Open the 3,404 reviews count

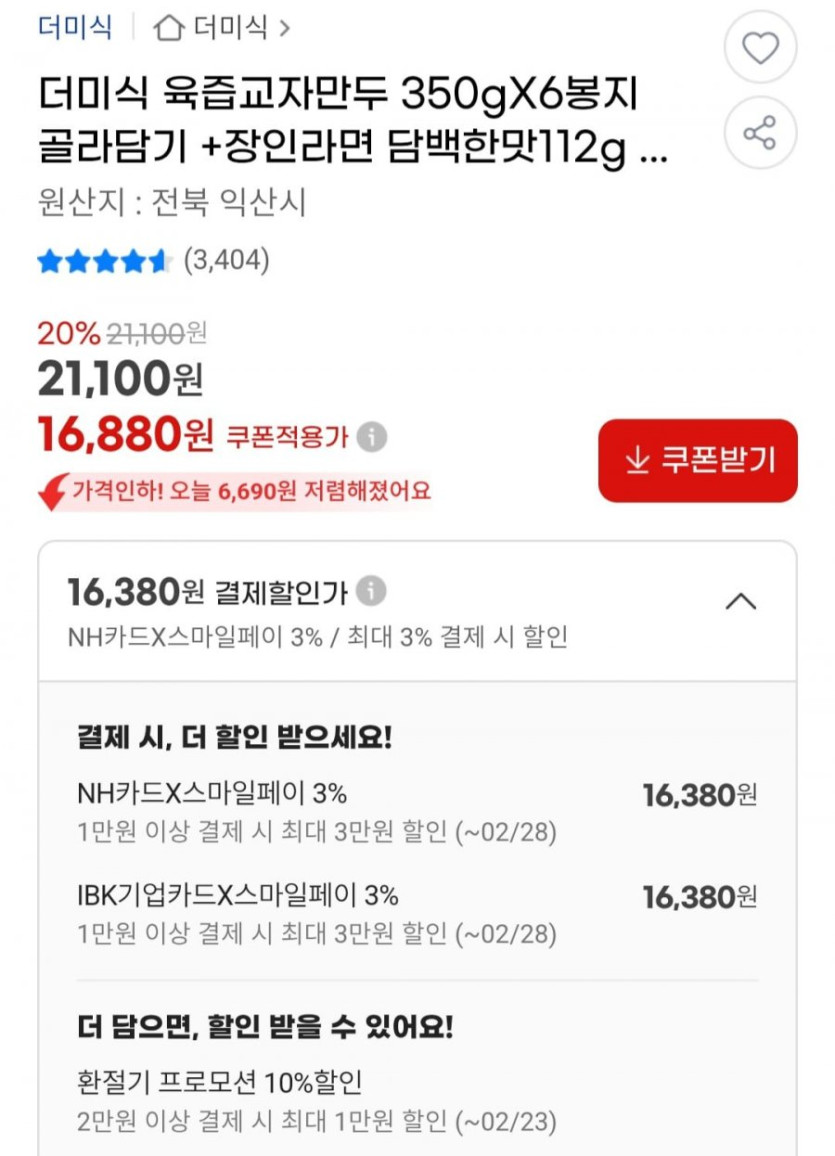coord(226,261)
